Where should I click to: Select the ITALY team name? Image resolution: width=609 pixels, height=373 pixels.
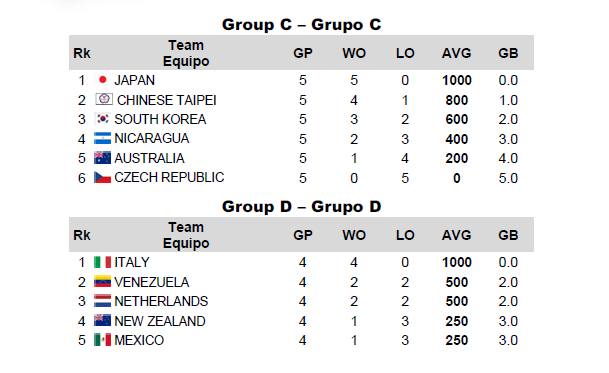coord(132,262)
